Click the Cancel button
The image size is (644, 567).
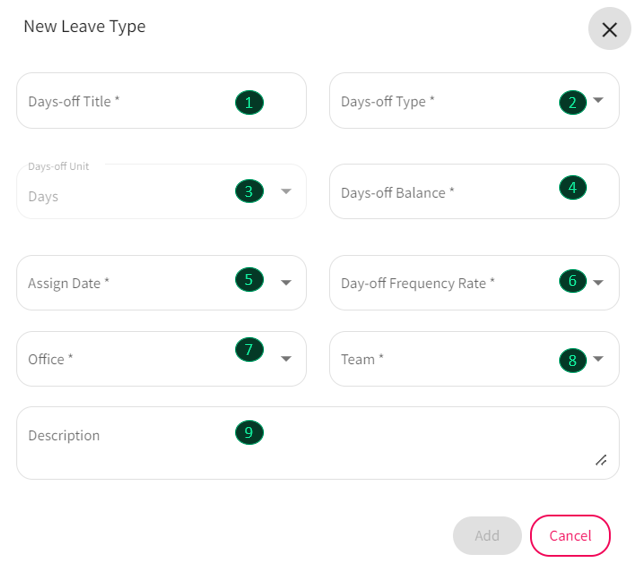(570, 535)
